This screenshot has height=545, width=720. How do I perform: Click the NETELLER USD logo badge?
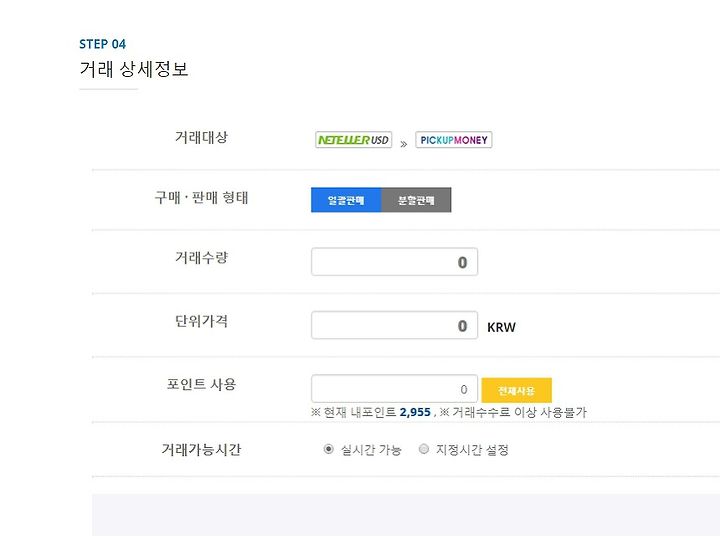pyautogui.click(x=354, y=140)
